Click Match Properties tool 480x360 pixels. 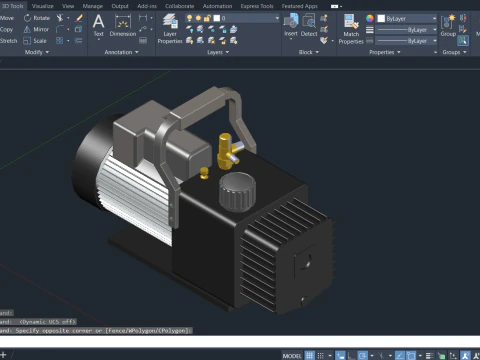tap(351, 29)
